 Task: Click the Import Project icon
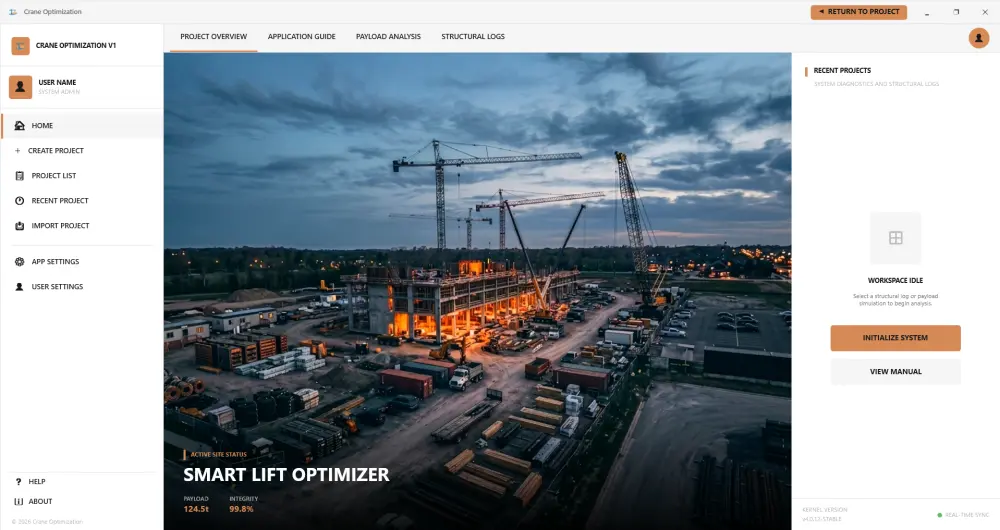click(x=20, y=226)
